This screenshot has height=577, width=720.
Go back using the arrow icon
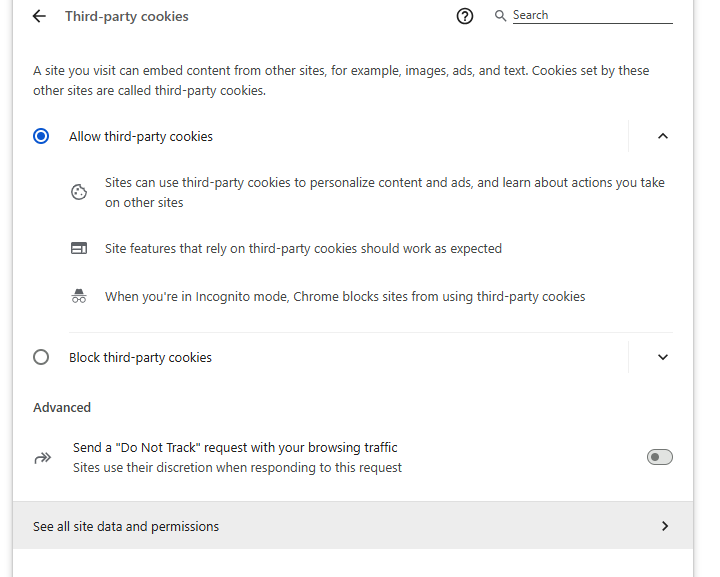point(39,16)
